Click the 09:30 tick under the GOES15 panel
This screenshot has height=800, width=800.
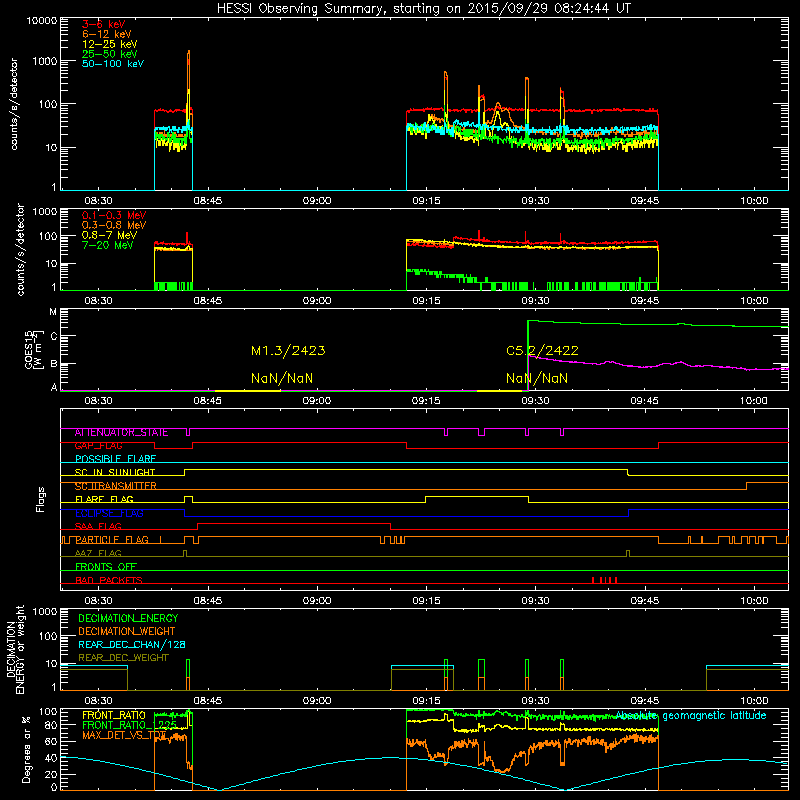point(535,401)
